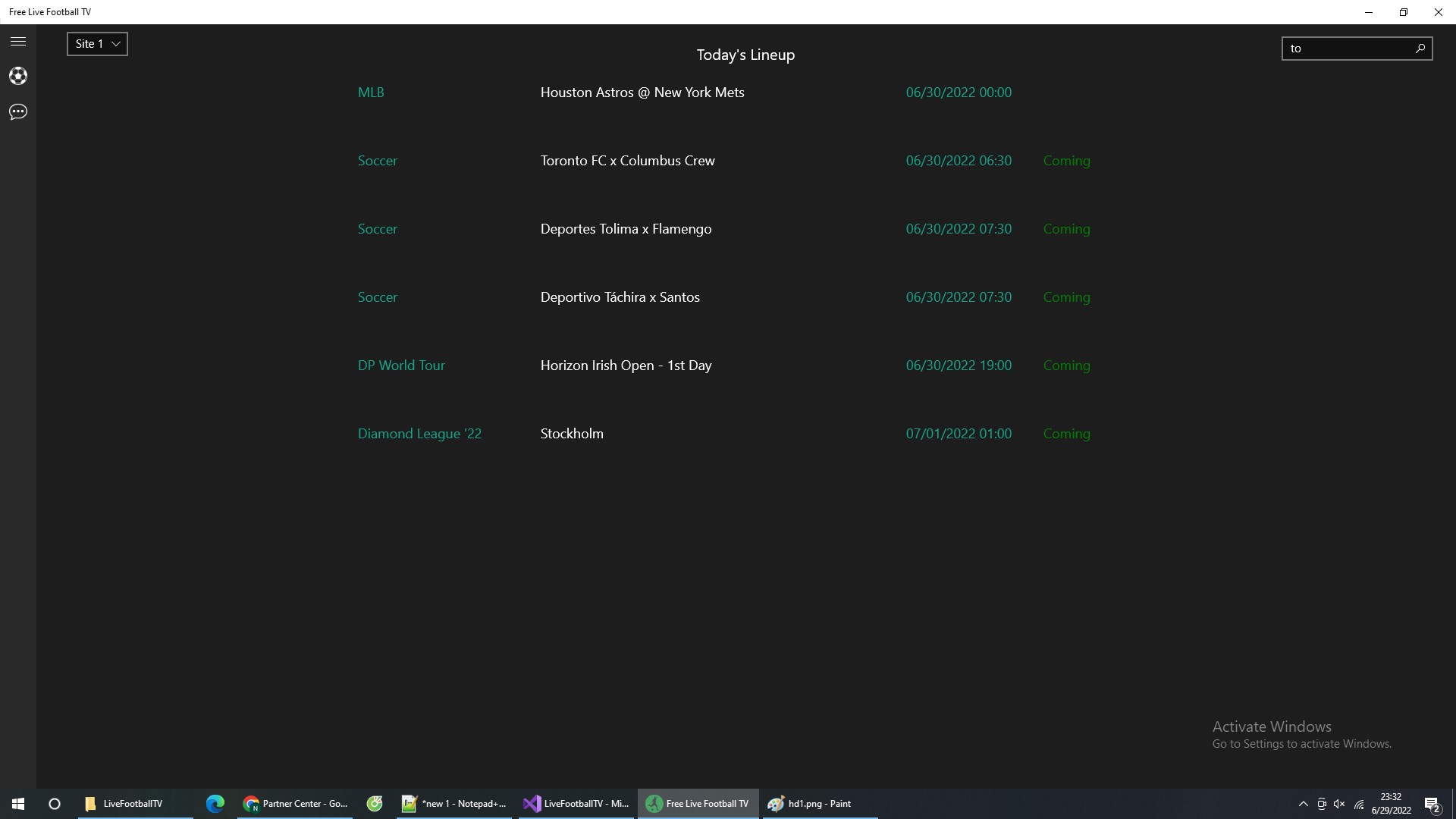The height and width of the screenshot is (819, 1456).
Task: Open the Windows notification center
Action: pyautogui.click(x=1432, y=804)
